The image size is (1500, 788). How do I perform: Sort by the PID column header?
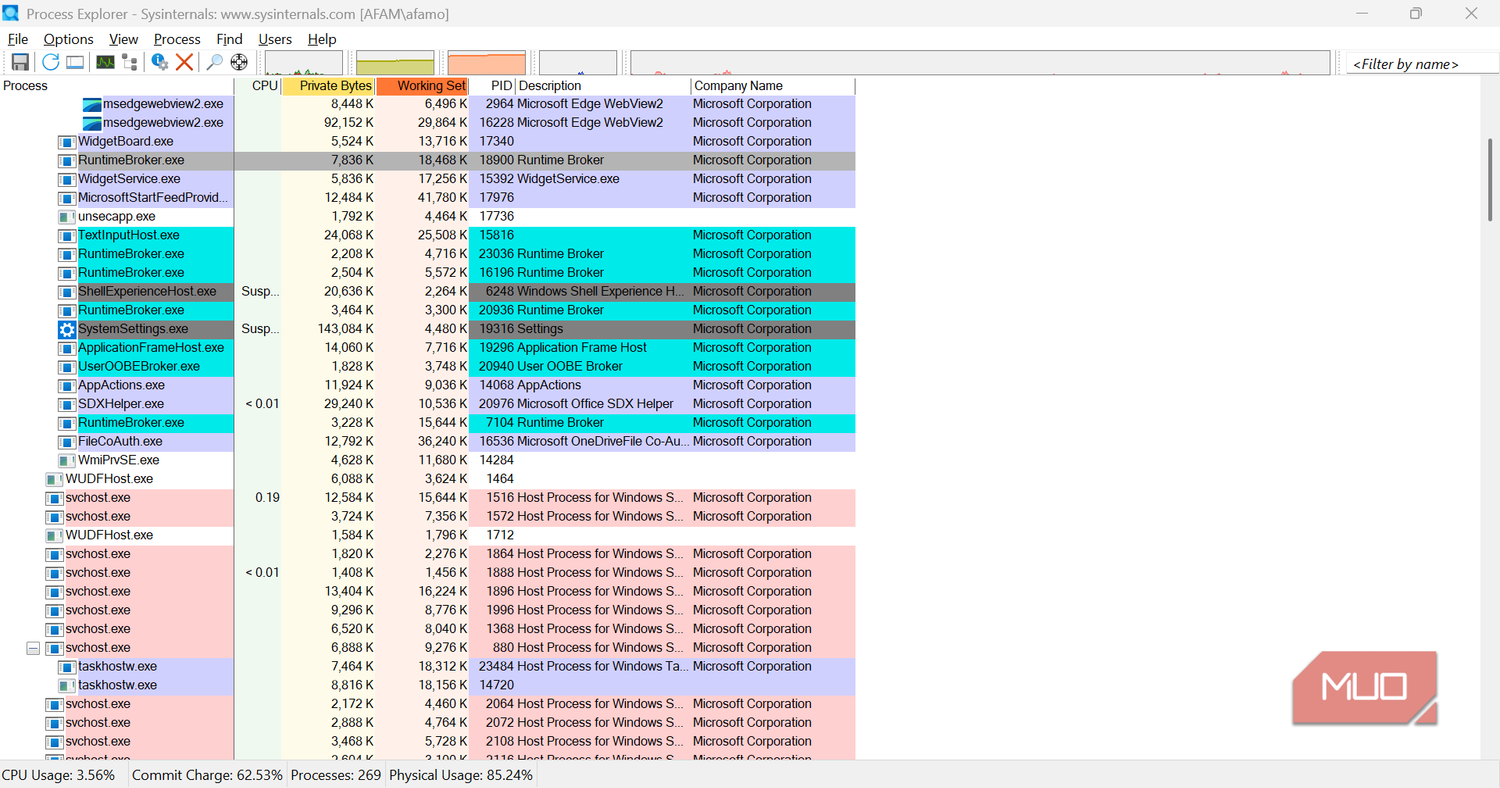(492, 86)
